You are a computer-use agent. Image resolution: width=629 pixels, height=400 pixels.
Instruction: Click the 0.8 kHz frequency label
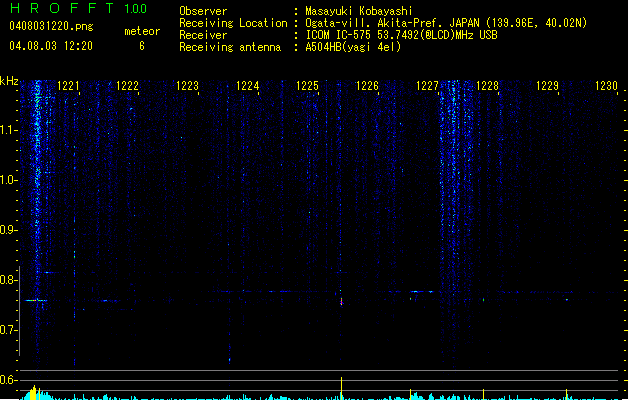pos(8,280)
